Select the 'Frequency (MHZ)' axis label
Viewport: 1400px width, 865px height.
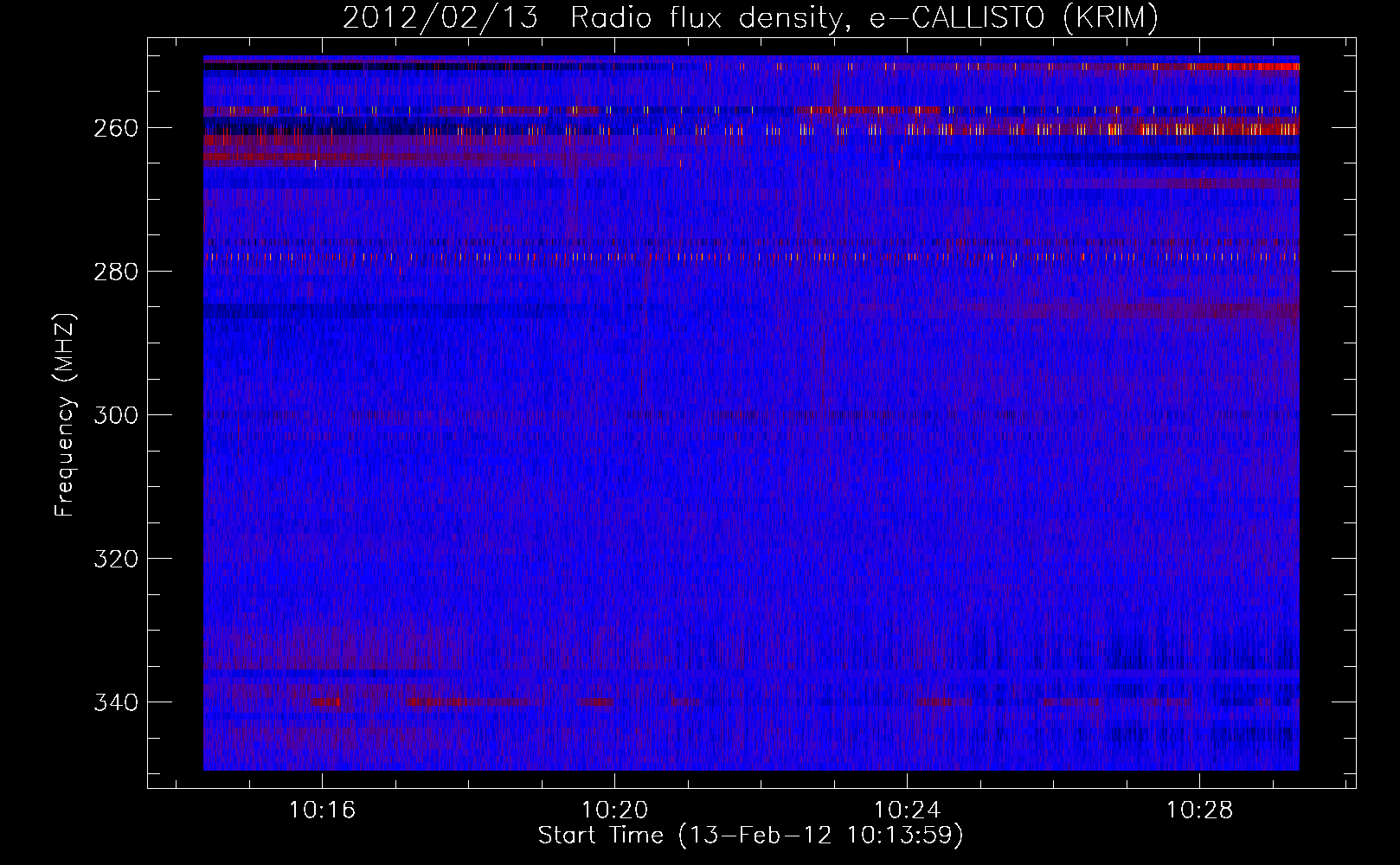click(65, 414)
